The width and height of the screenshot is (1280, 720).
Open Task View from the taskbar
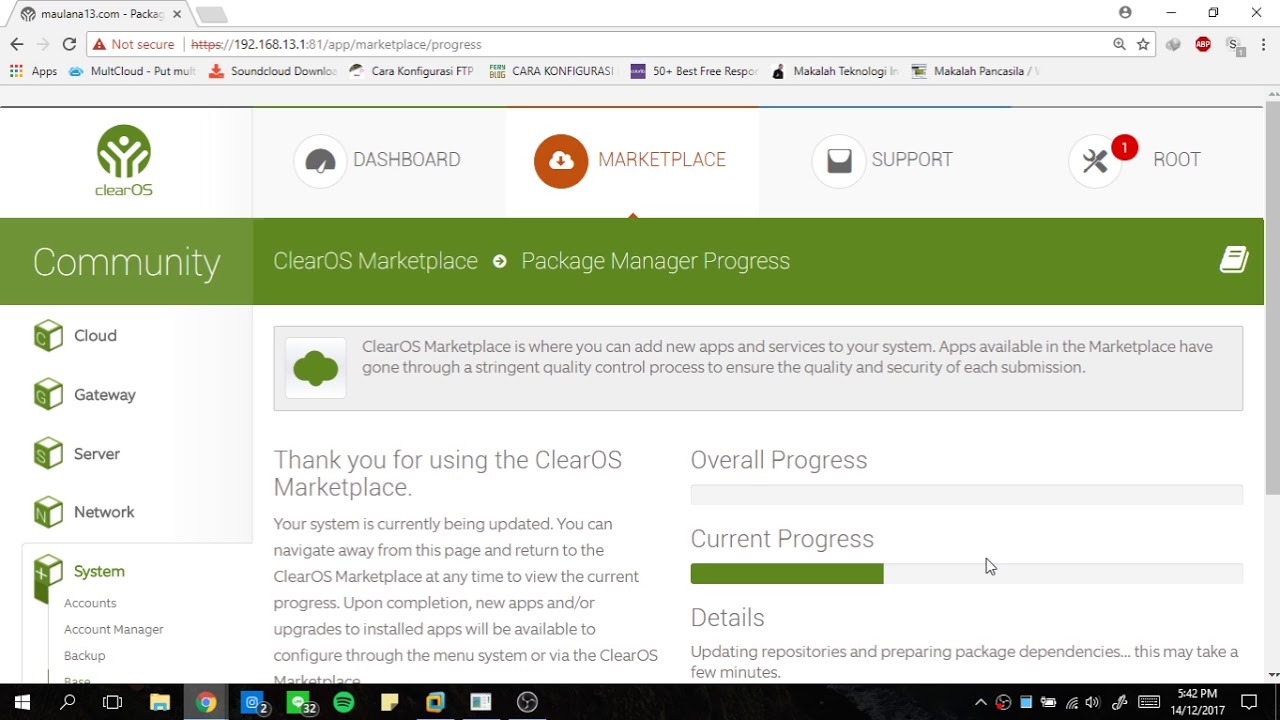113,702
